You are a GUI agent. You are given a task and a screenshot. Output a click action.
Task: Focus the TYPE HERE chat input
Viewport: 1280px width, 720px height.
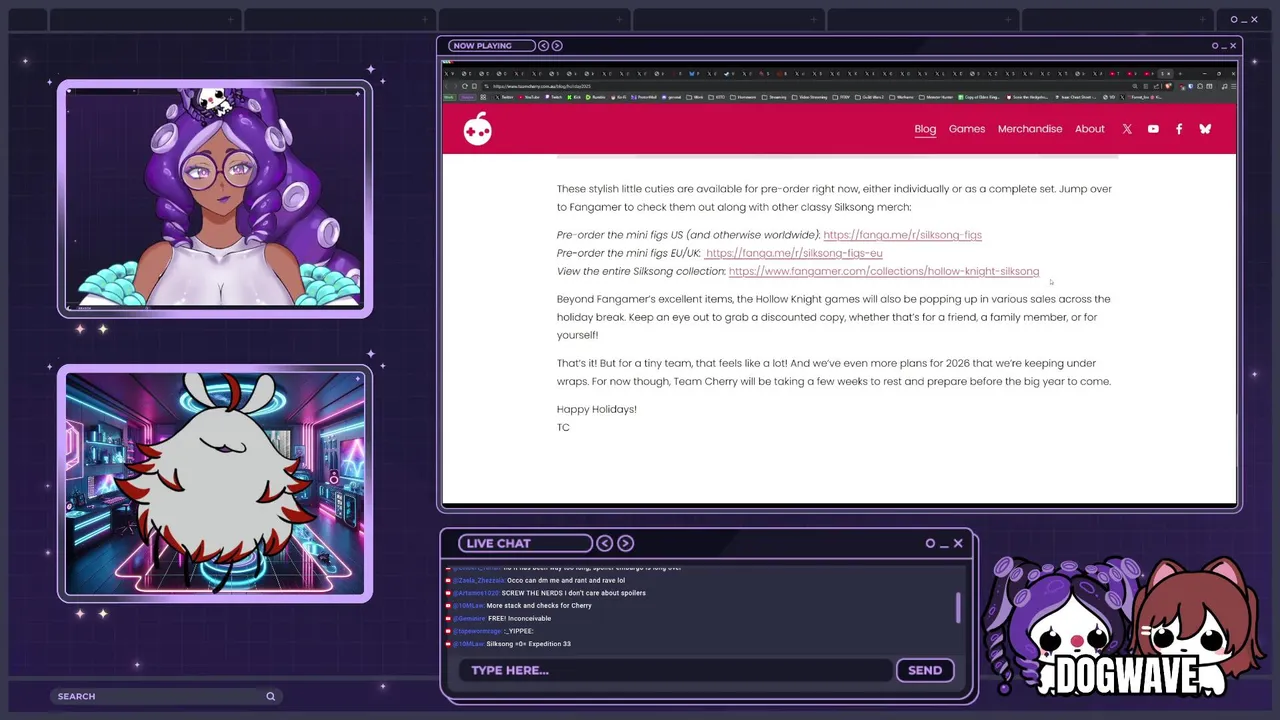[675, 670]
